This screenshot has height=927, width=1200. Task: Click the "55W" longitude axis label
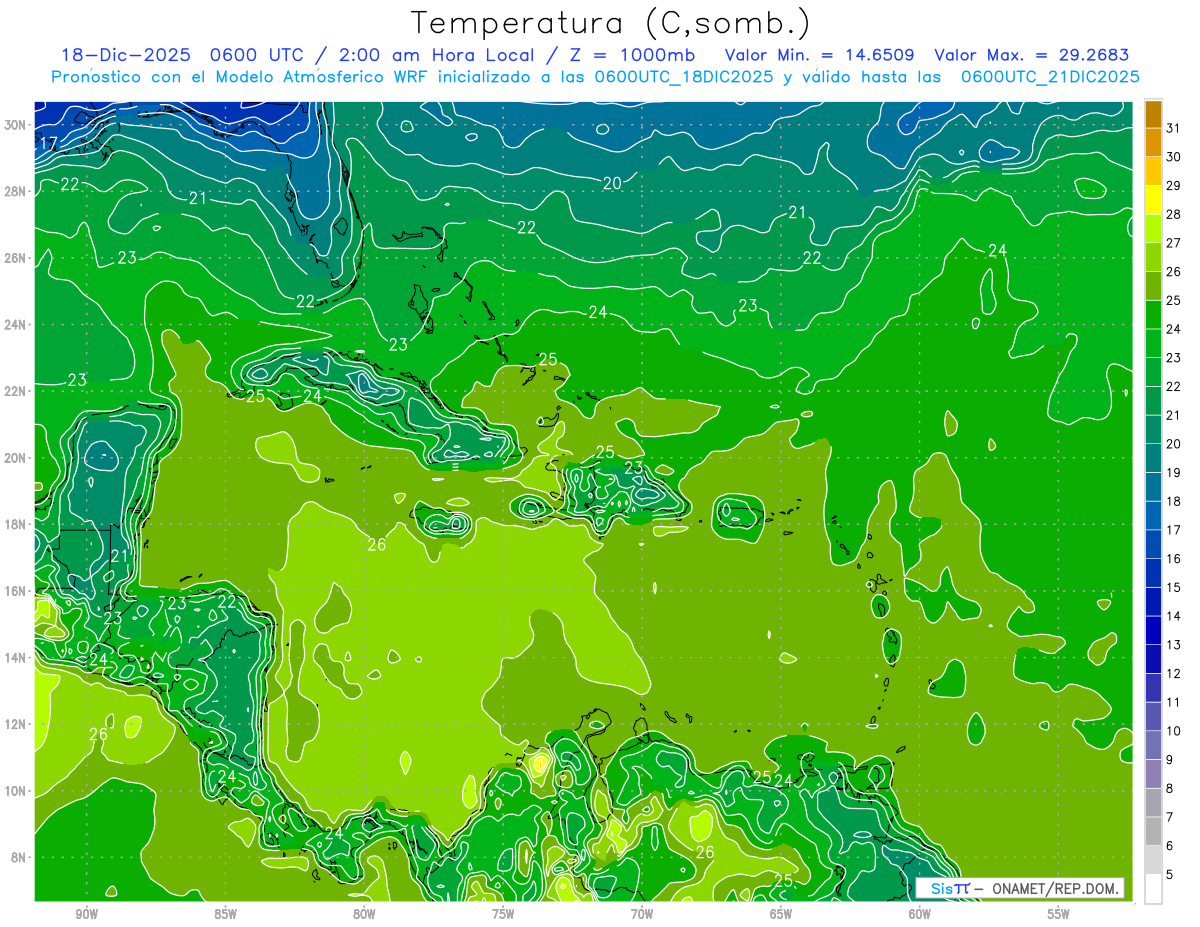(1059, 914)
